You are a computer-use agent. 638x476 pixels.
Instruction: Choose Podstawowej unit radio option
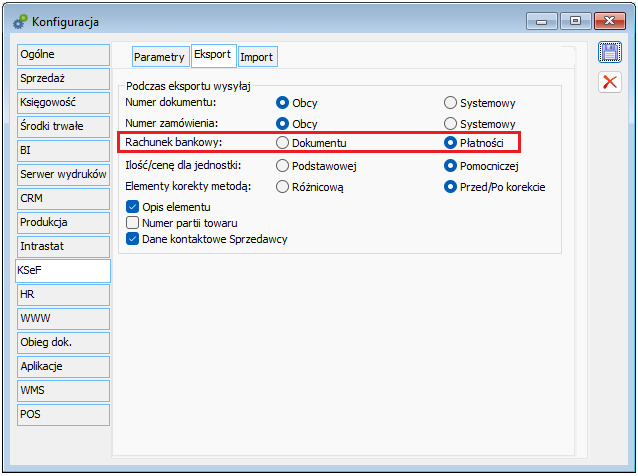click(282, 165)
